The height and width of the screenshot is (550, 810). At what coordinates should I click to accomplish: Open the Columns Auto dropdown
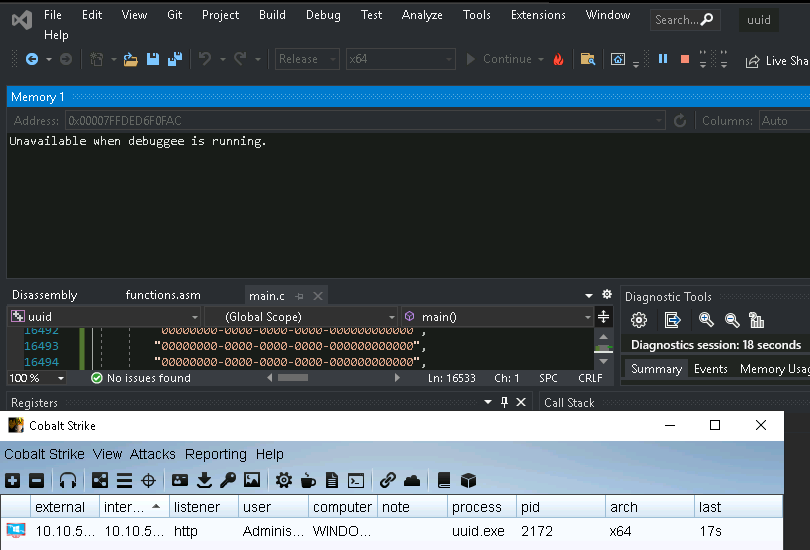785,121
